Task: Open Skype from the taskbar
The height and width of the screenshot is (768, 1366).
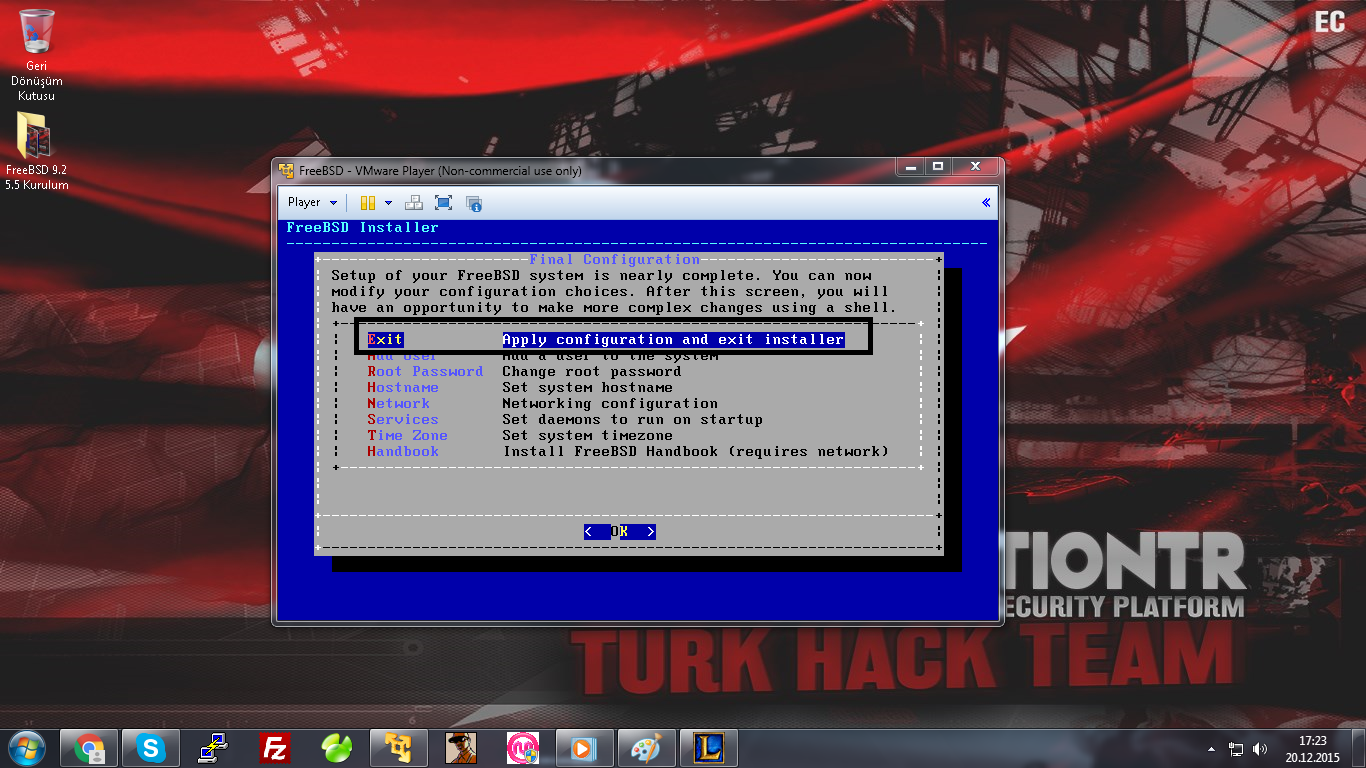Action: [x=151, y=748]
